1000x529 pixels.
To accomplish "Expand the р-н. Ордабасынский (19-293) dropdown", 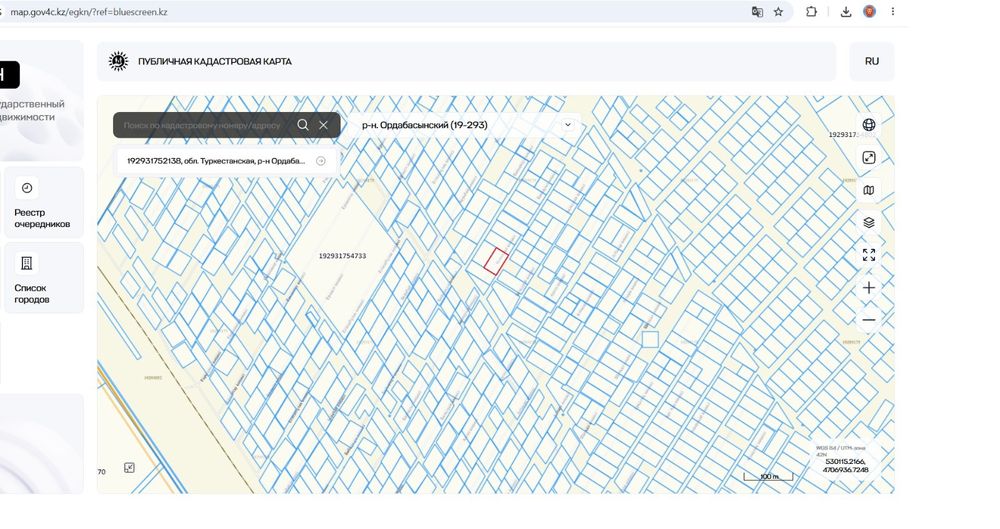I will pos(466,125).
